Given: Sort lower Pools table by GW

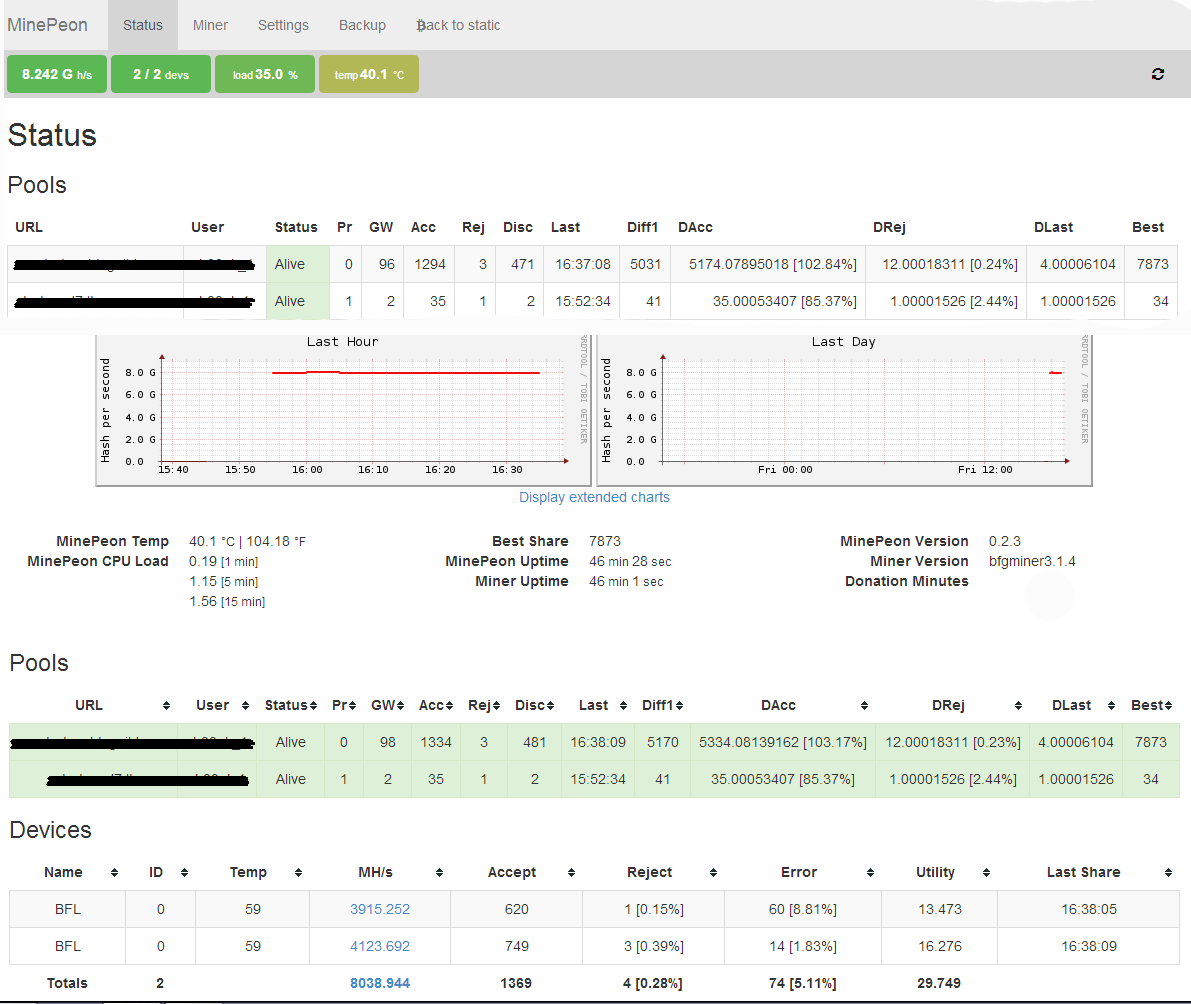Looking at the screenshot, I should click(x=387, y=706).
